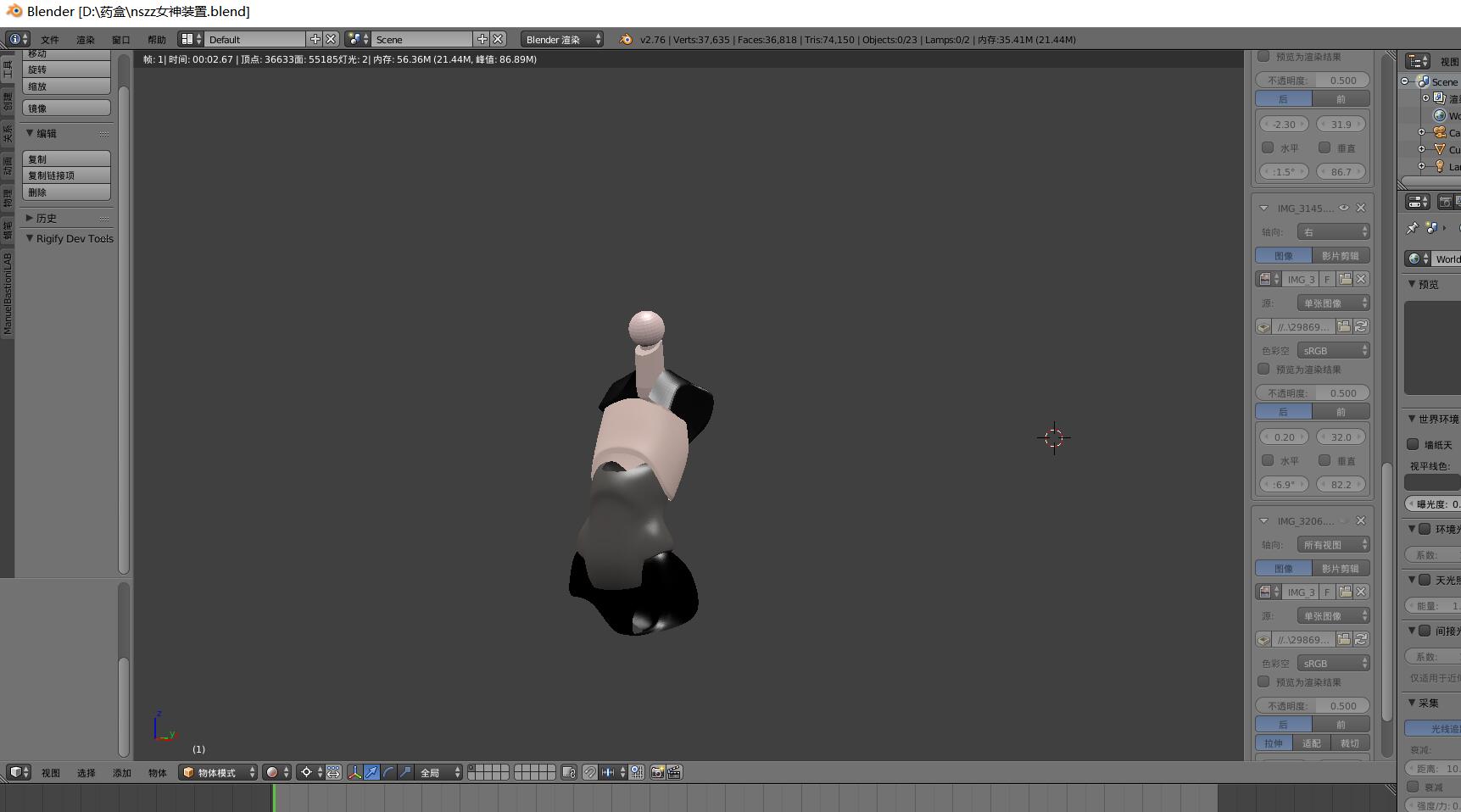Click the 视平线色 color swatch
Image resolution: width=1461 pixels, height=812 pixels.
[x=1432, y=482]
